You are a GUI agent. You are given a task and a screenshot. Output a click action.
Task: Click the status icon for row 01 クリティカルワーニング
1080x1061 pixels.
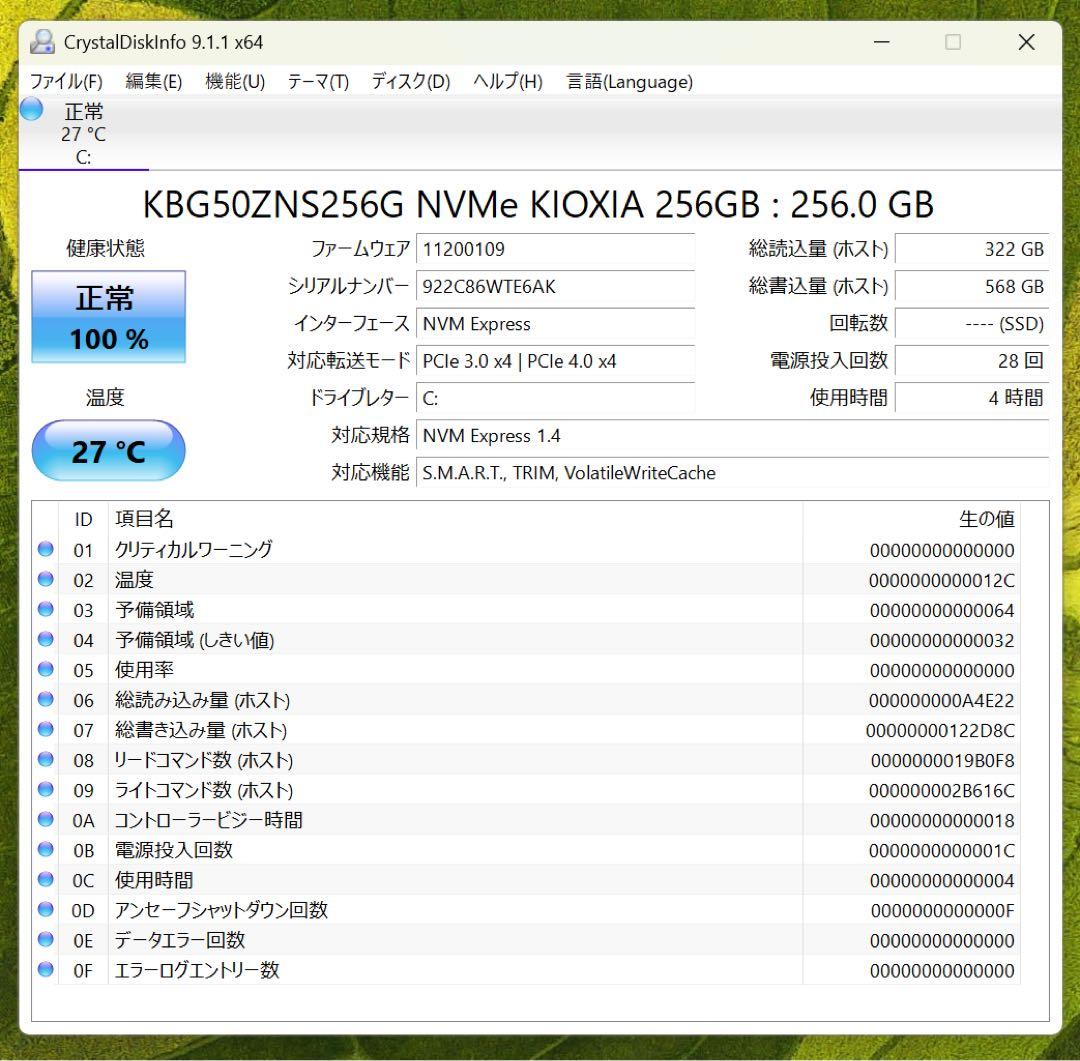tap(45, 549)
